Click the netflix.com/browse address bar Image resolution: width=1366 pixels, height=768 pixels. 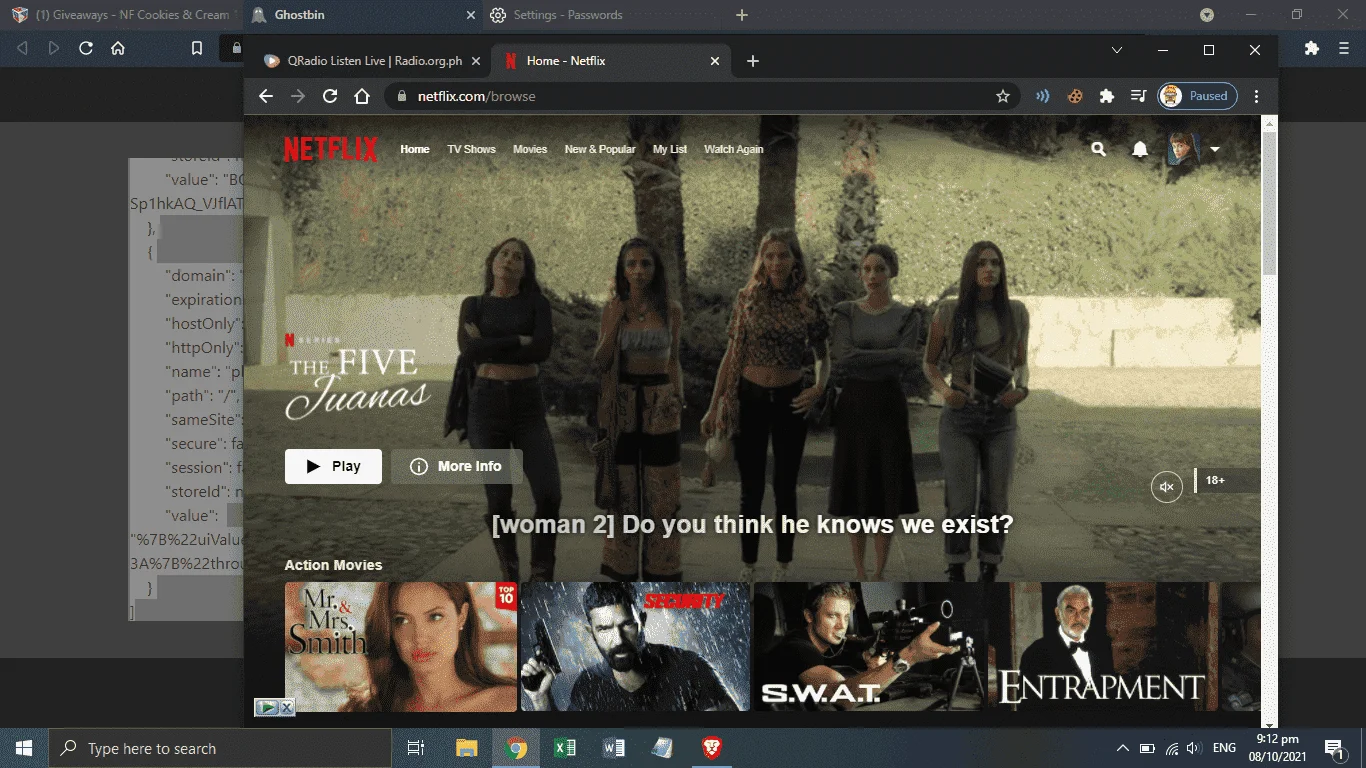tap(701, 96)
